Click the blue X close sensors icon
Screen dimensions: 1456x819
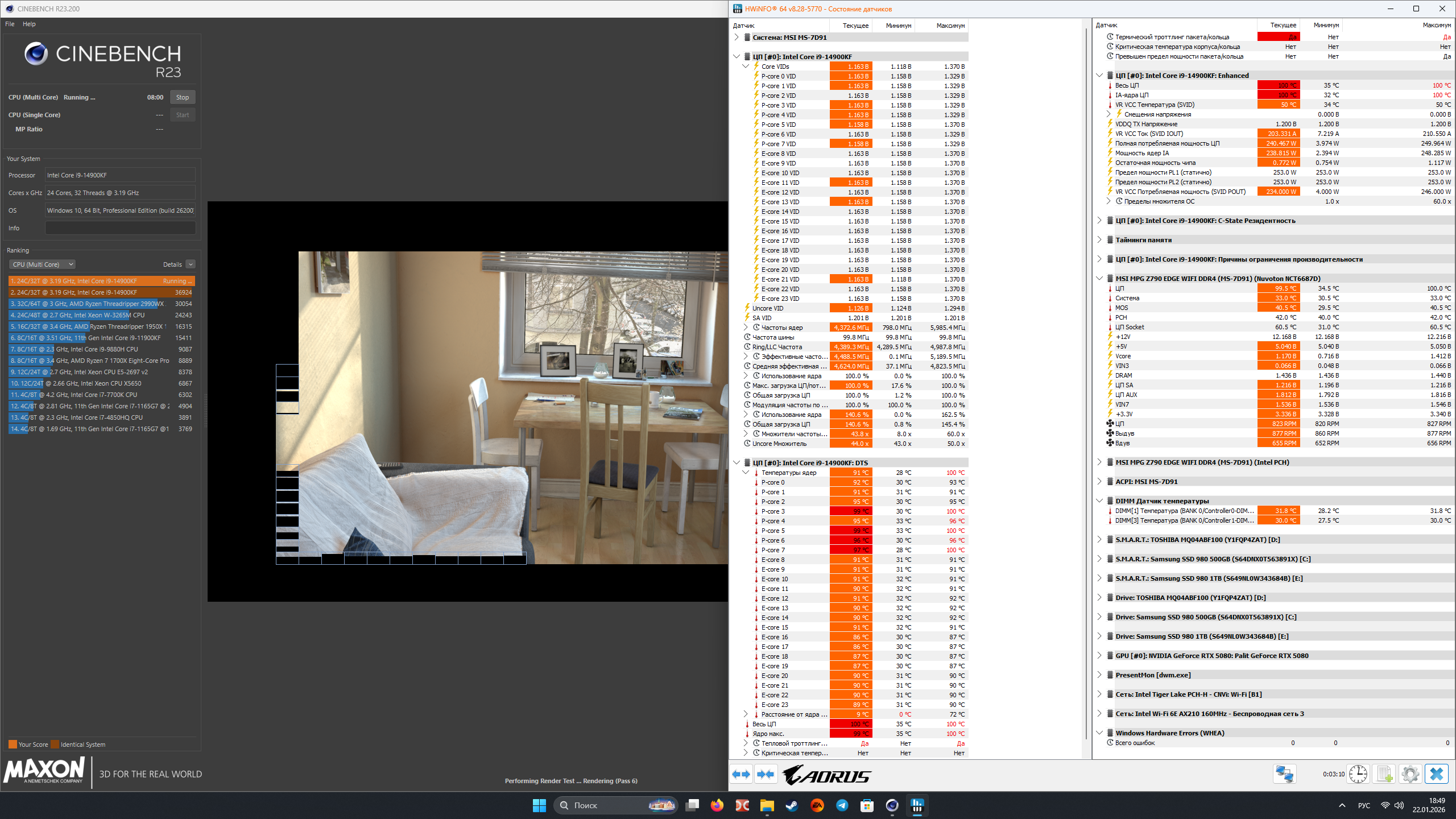pyautogui.click(x=1436, y=774)
